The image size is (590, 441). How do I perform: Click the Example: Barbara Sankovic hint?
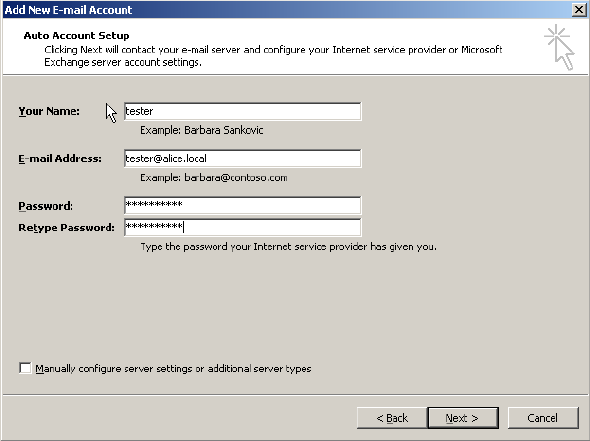tap(201, 130)
